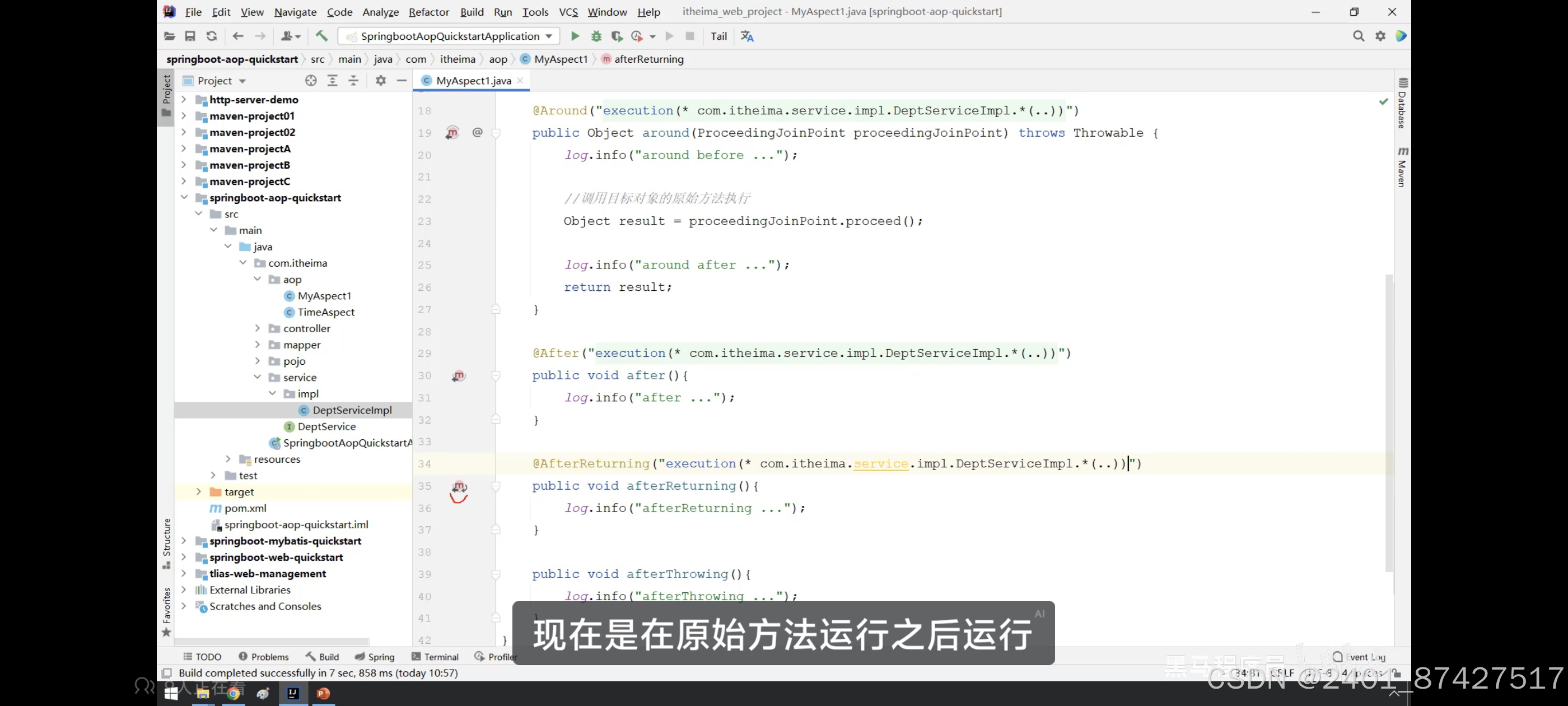
Task: Toggle the Structure tool window
Action: [167, 542]
